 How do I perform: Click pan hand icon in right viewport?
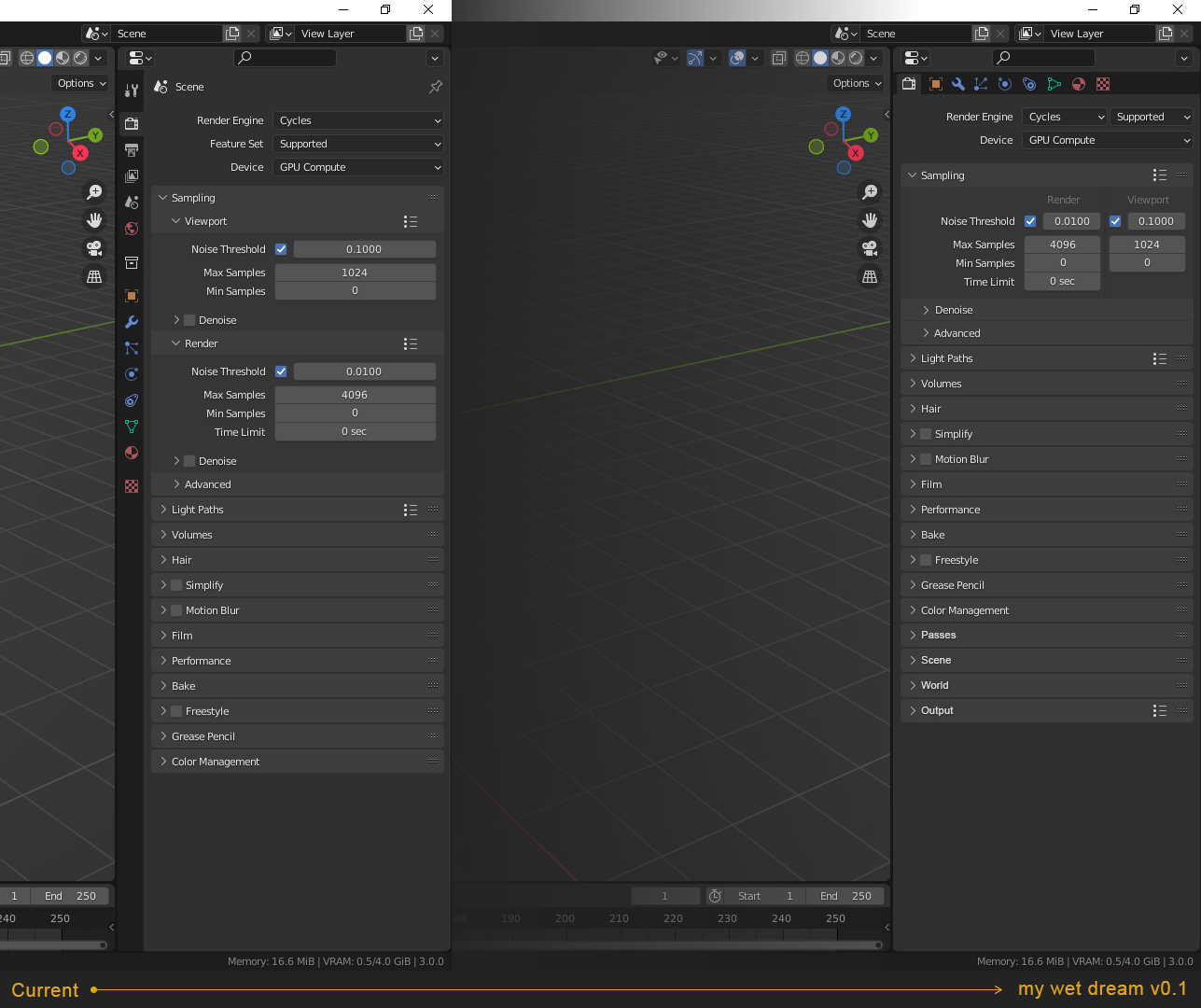coord(870,220)
